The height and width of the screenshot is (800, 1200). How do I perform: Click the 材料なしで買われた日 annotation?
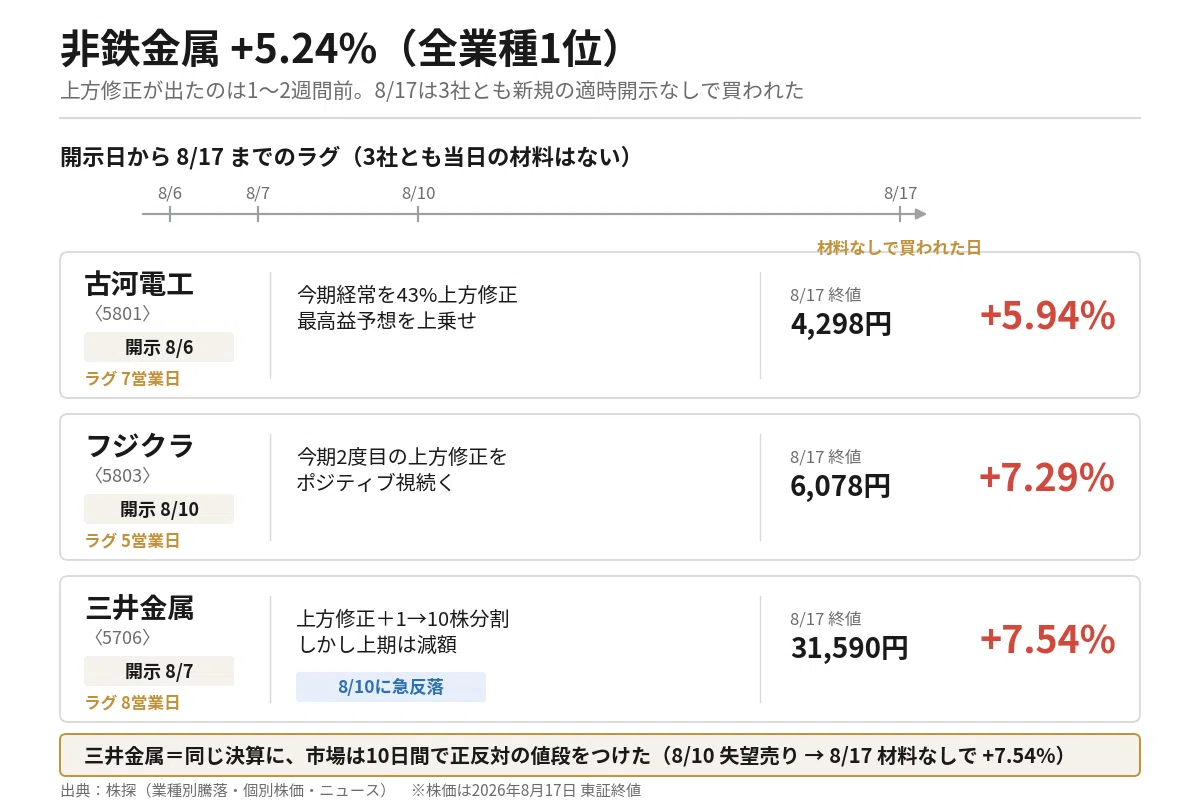point(899,247)
